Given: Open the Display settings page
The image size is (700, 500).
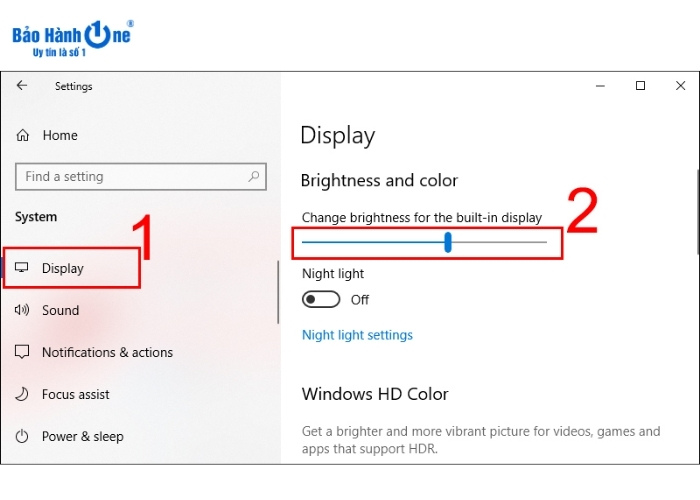Looking at the screenshot, I should (x=63, y=268).
